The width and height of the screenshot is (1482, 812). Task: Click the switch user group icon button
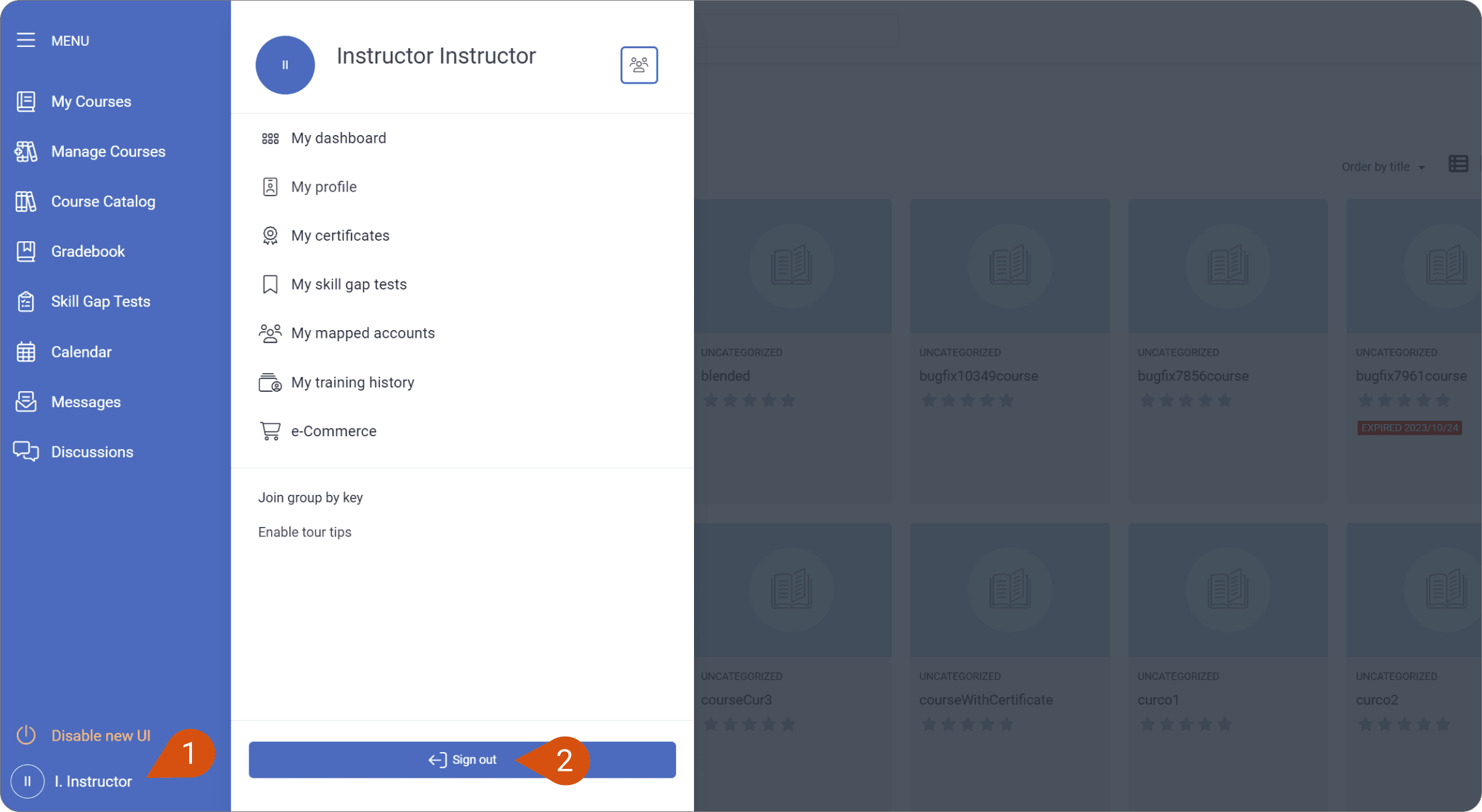pos(639,65)
